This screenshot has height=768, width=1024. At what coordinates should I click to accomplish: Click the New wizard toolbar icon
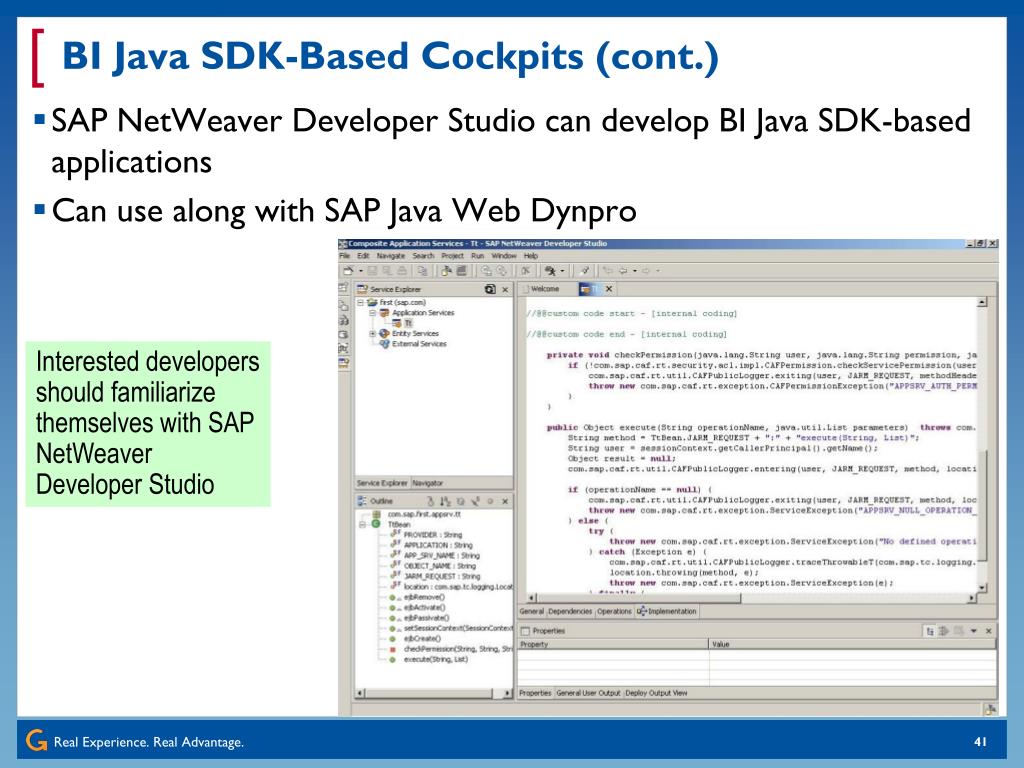348,270
